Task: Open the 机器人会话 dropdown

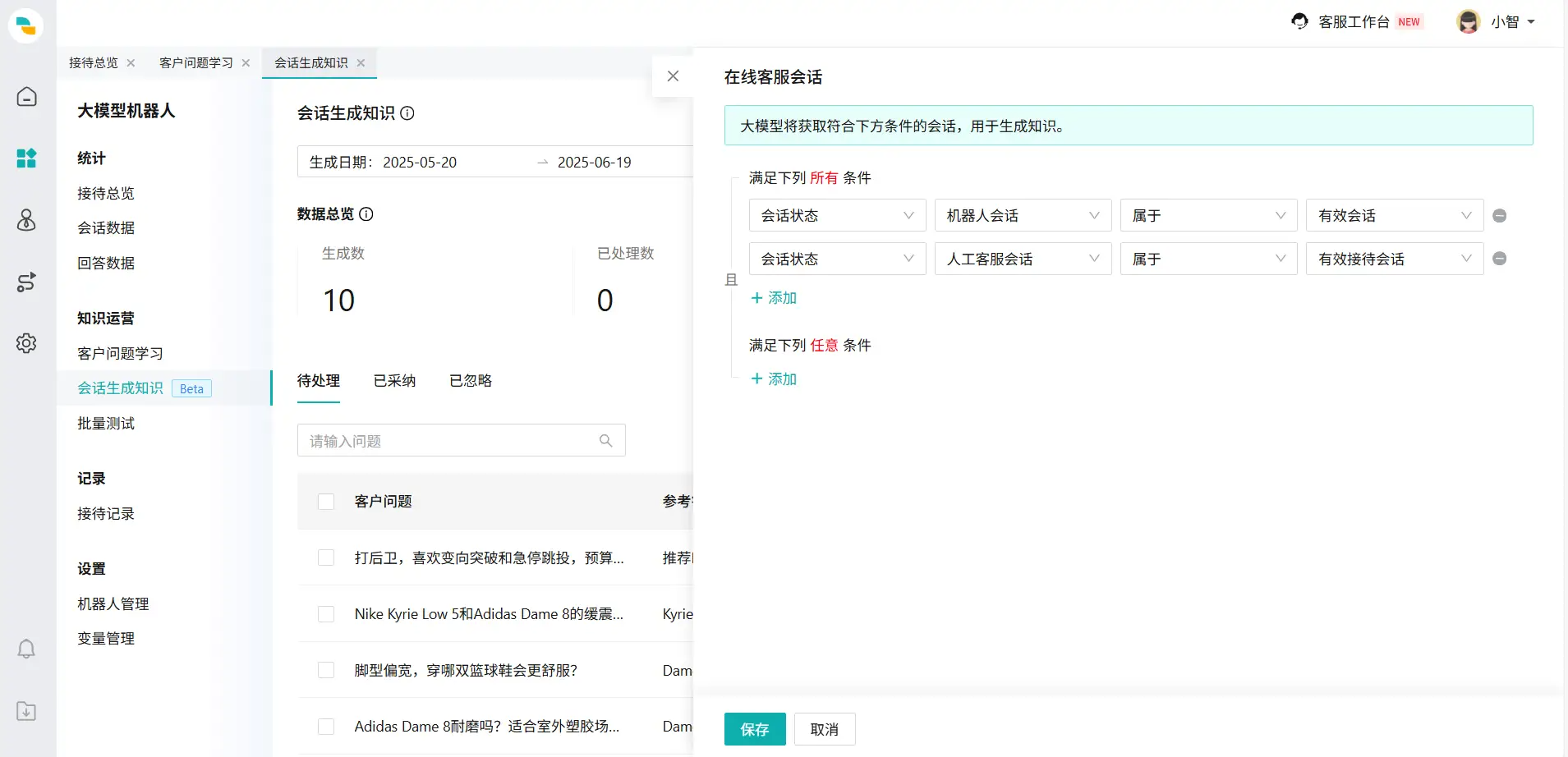Action: tap(1023, 215)
